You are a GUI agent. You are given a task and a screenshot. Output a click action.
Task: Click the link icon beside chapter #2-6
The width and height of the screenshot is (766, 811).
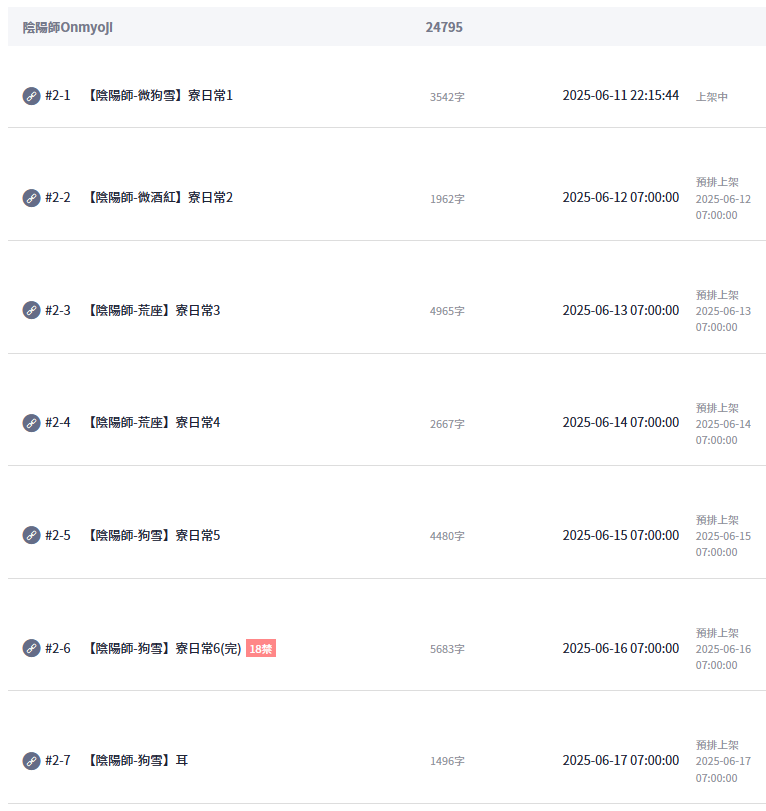click(32, 648)
